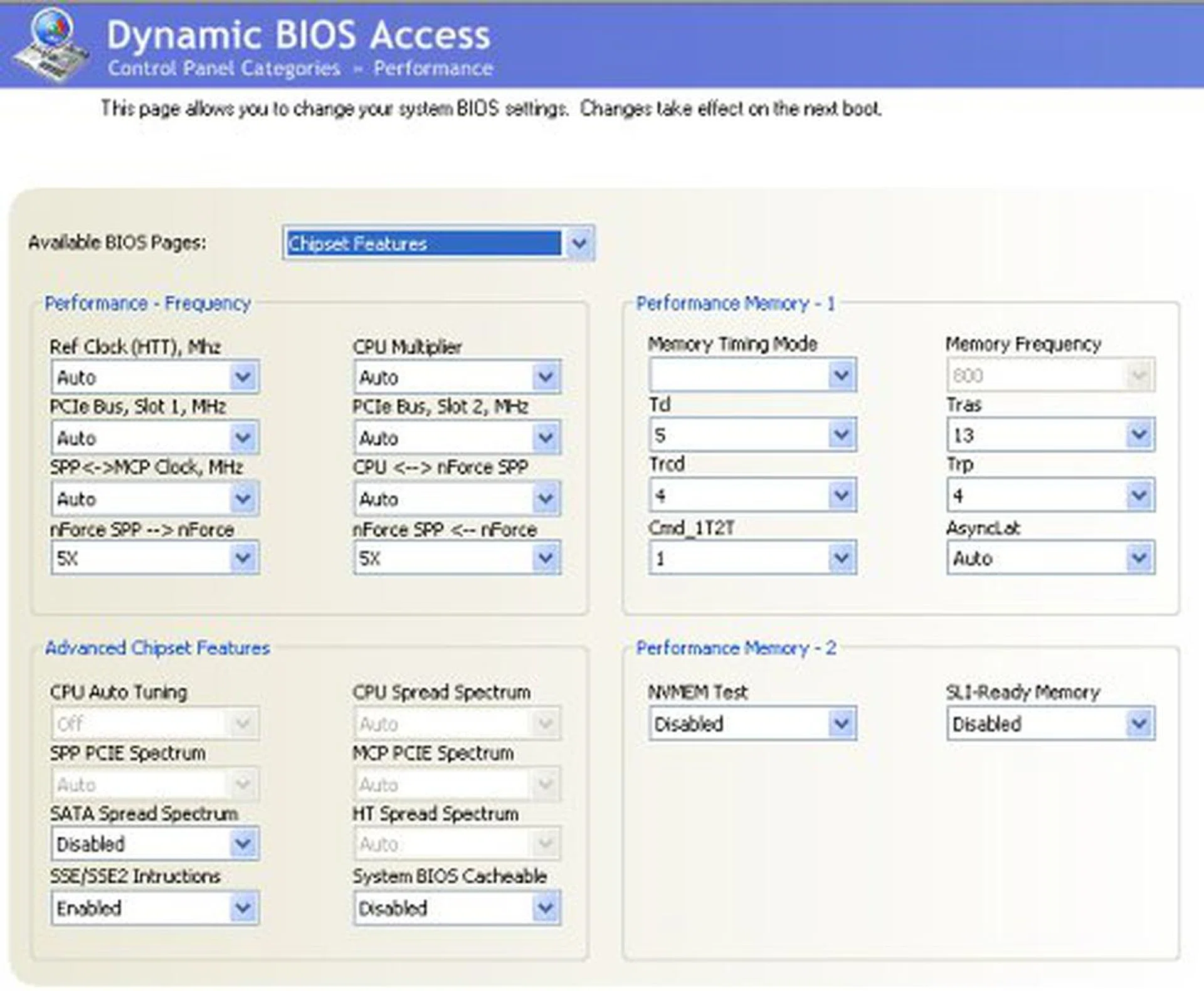1204x991 pixels.
Task: Open the Tras dropdown showing 13
Action: pos(1139,434)
